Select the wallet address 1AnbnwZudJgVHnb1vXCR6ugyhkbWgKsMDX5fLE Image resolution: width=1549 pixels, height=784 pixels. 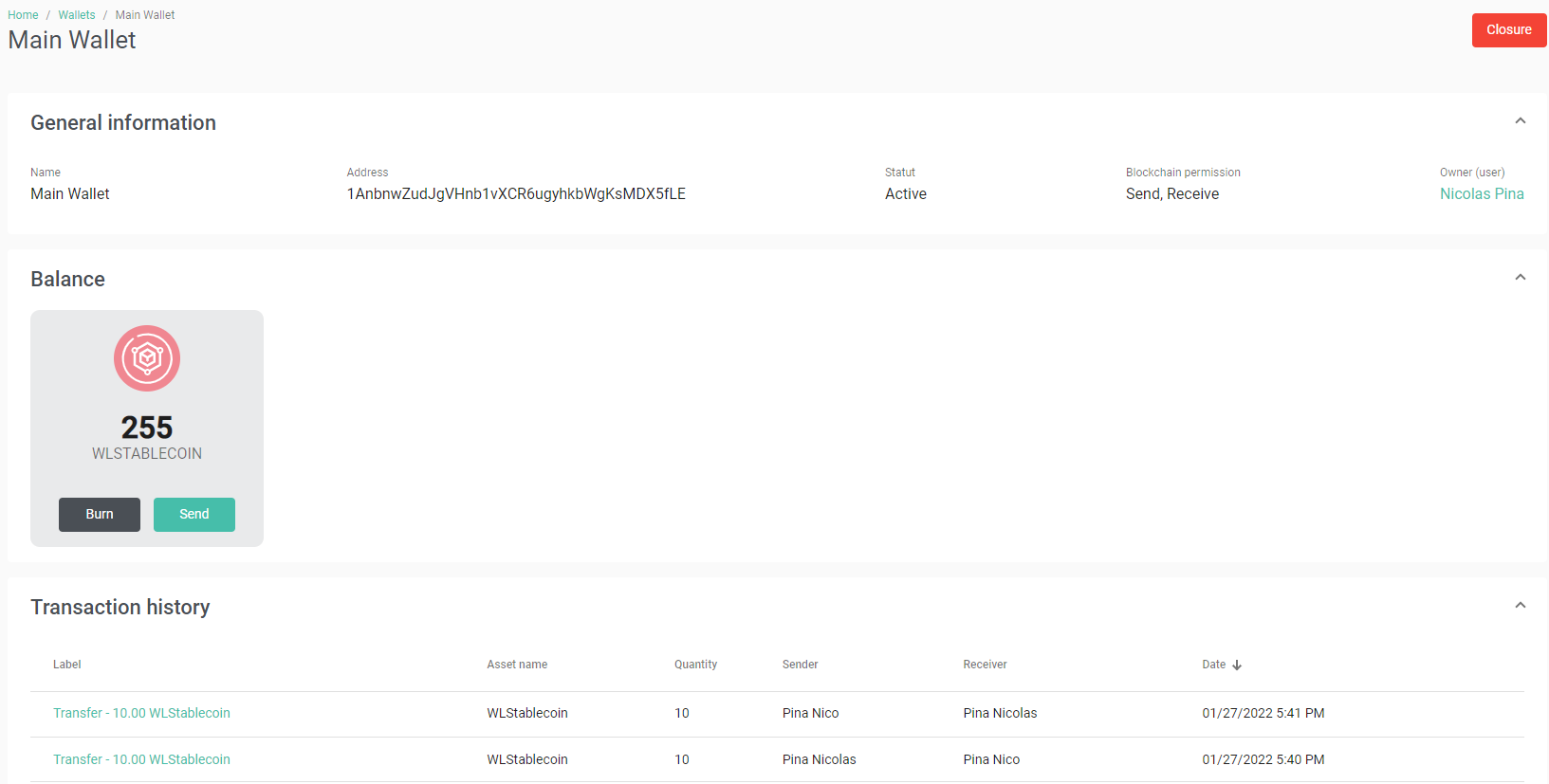pyautogui.click(x=516, y=193)
